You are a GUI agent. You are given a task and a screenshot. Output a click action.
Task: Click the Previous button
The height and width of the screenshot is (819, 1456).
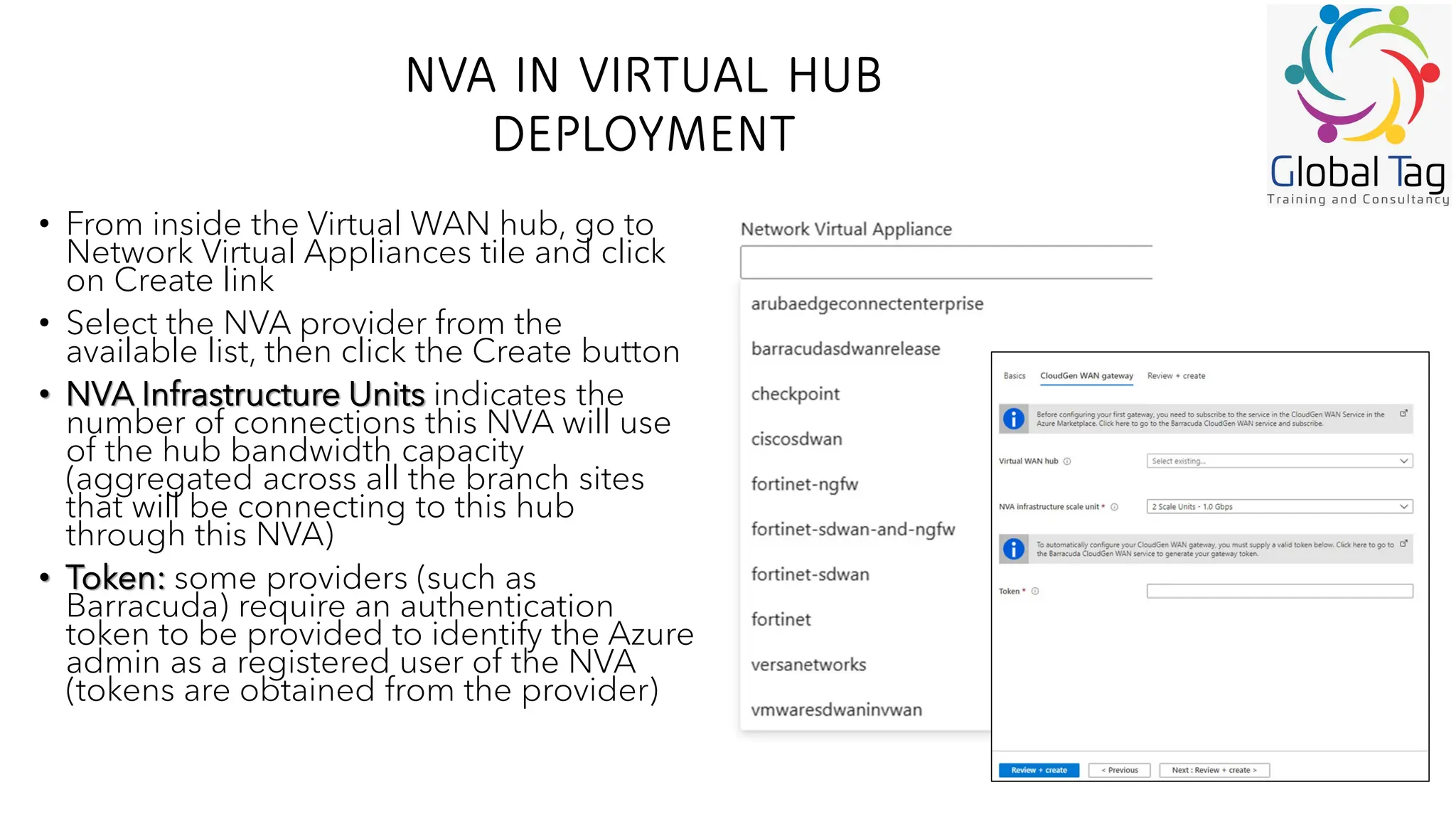click(x=1119, y=770)
